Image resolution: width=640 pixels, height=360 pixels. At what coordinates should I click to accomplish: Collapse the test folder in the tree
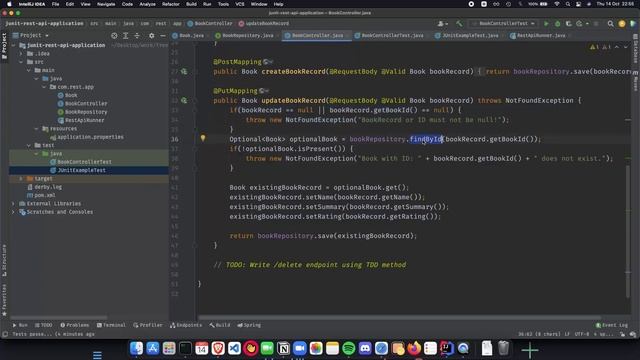(29, 145)
